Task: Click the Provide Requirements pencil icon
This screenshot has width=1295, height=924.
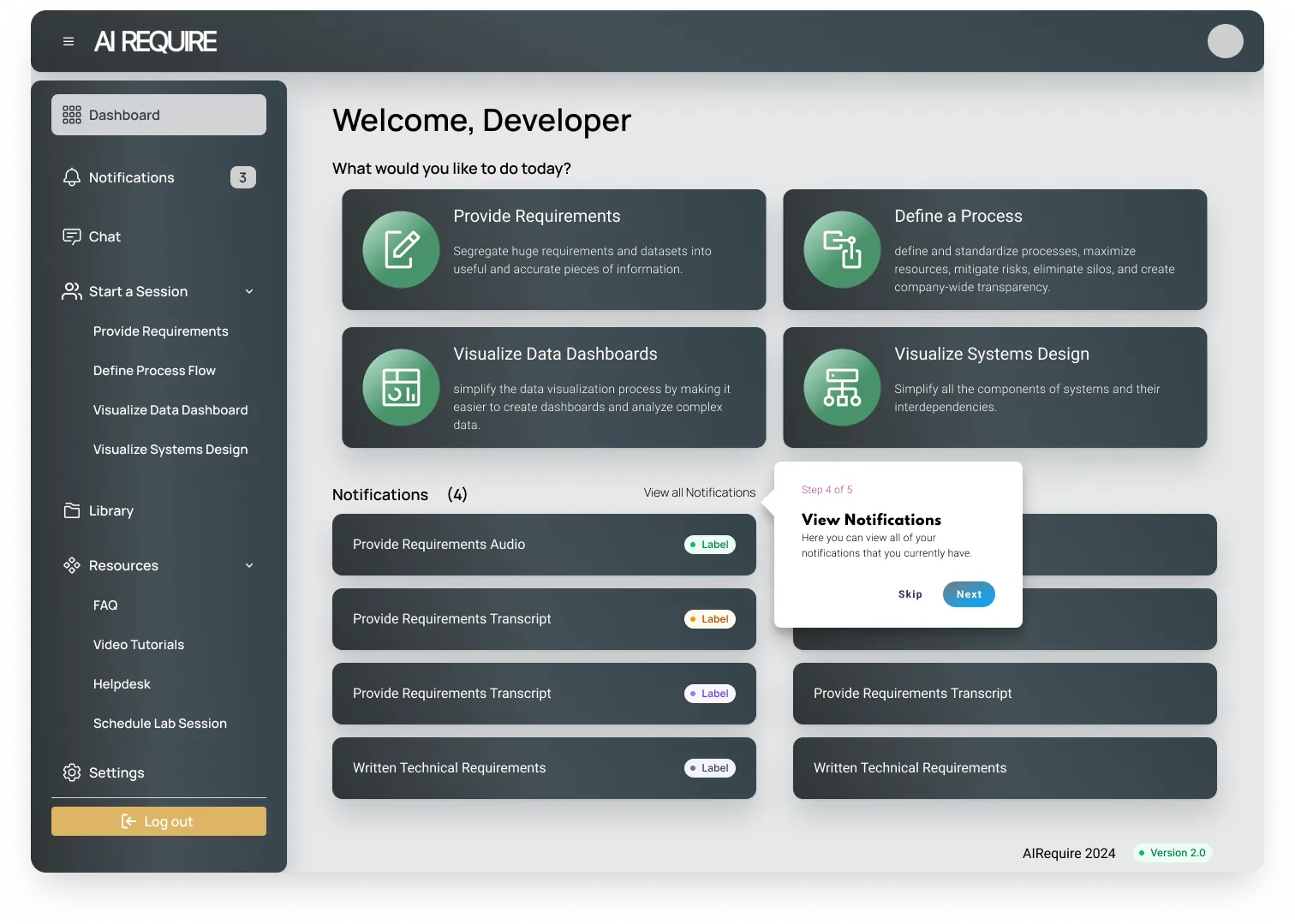Action: (x=401, y=249)
